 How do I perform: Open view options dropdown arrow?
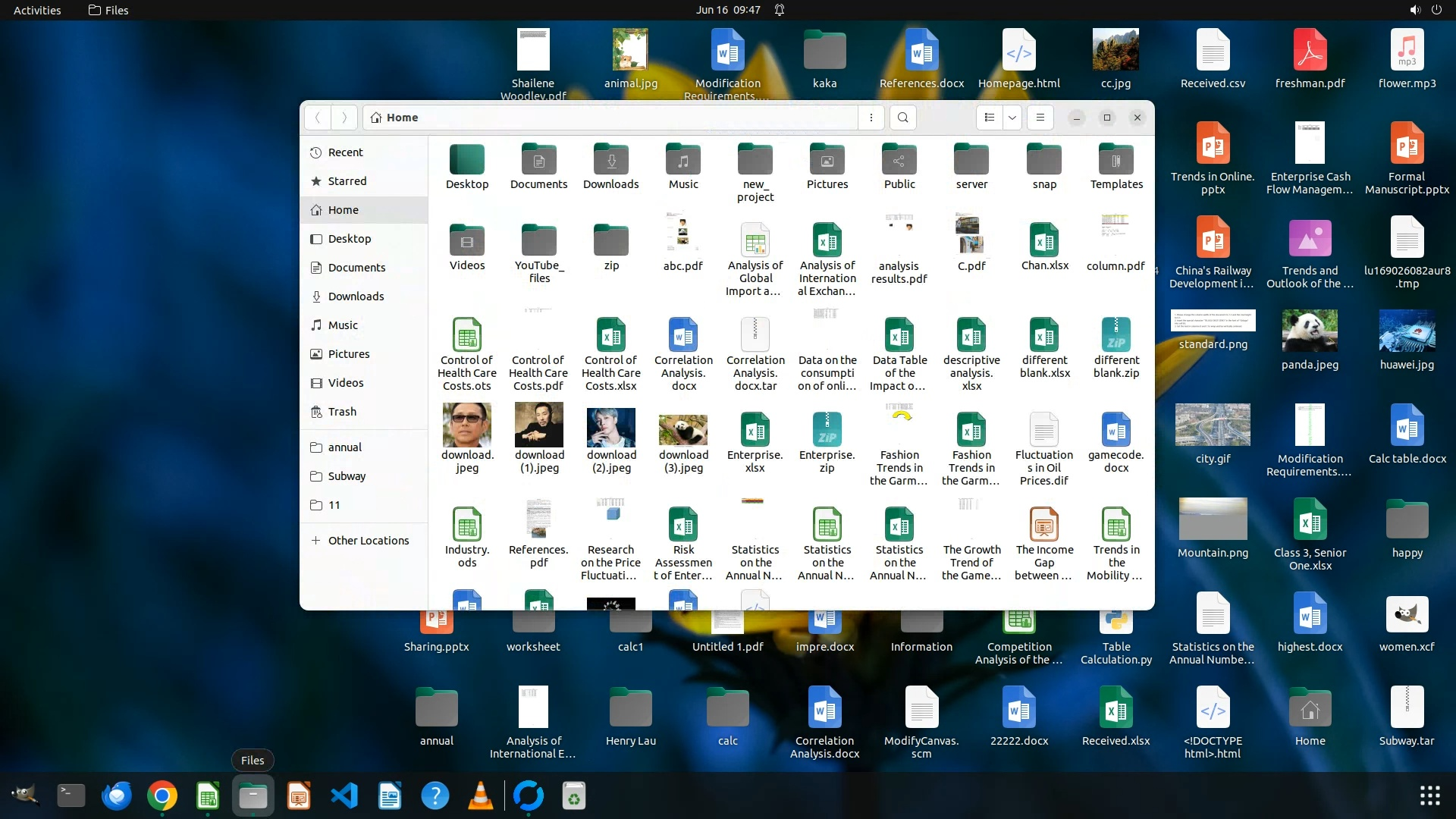(x=1012, y=118)
